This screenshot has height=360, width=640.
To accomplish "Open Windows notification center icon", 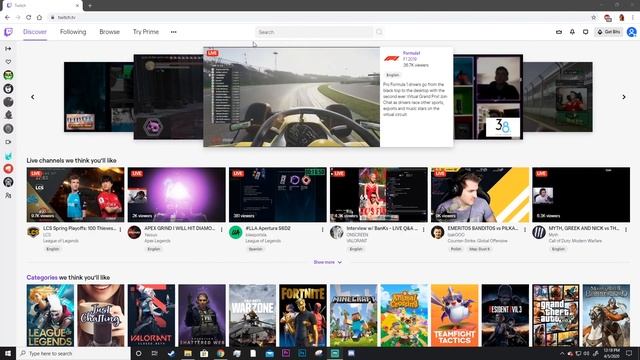I will 629,353.
